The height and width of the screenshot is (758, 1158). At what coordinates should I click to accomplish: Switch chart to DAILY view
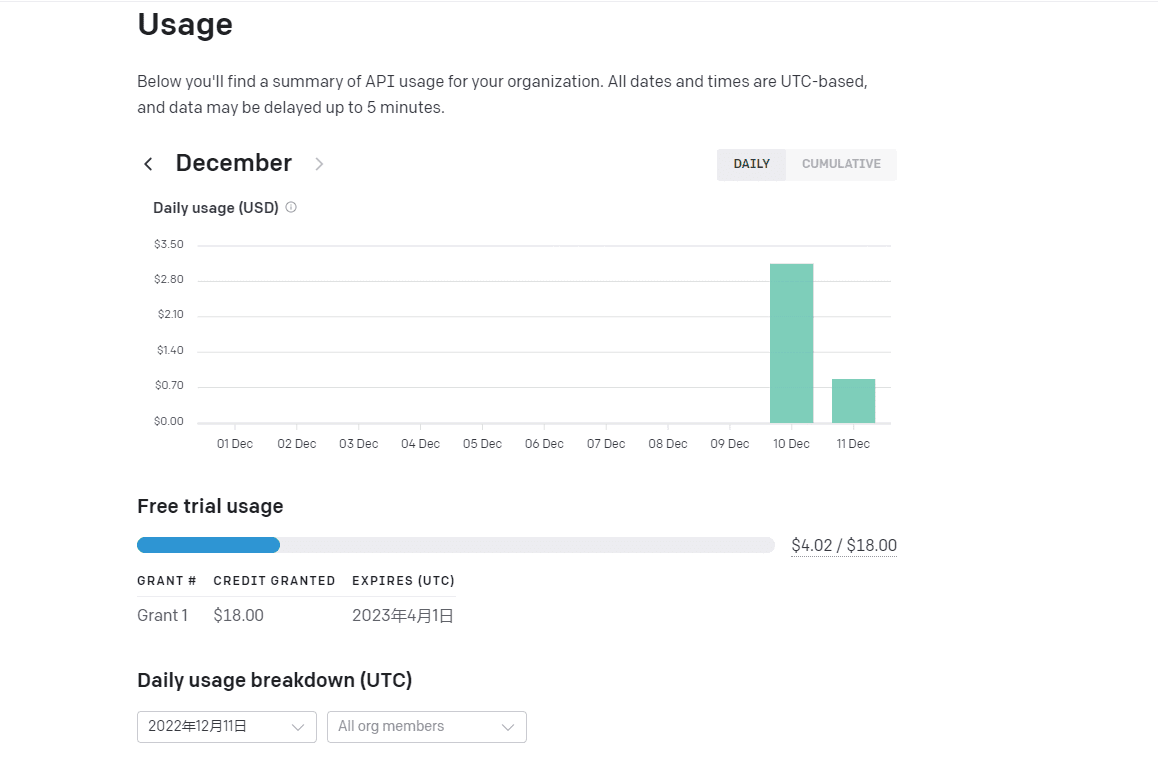(751, 164)
